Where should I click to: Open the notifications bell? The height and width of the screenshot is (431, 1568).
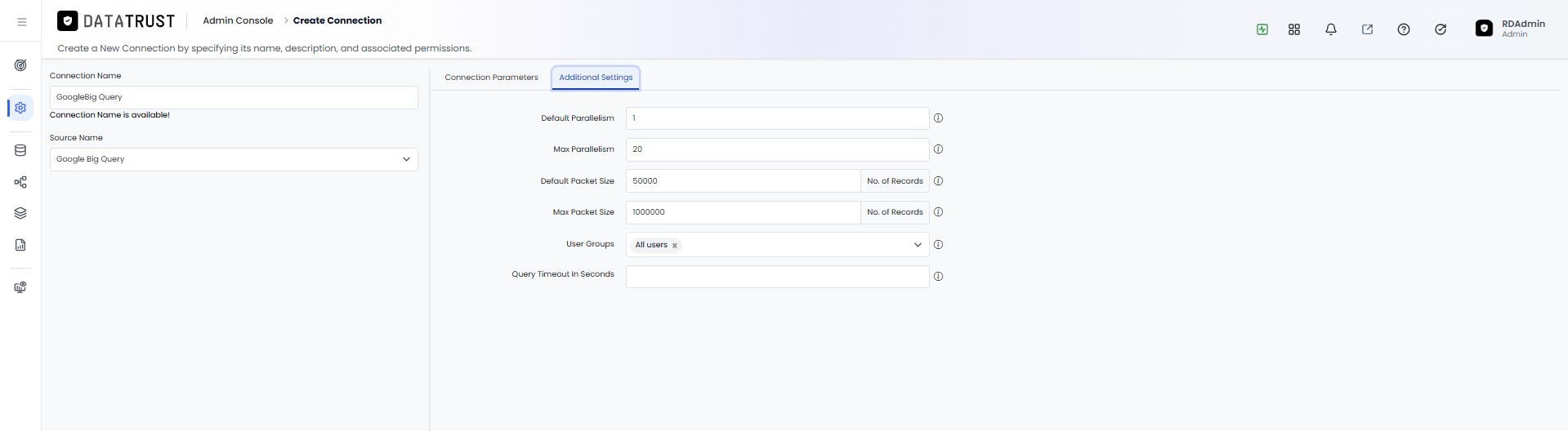click(x=1331, y=29)
